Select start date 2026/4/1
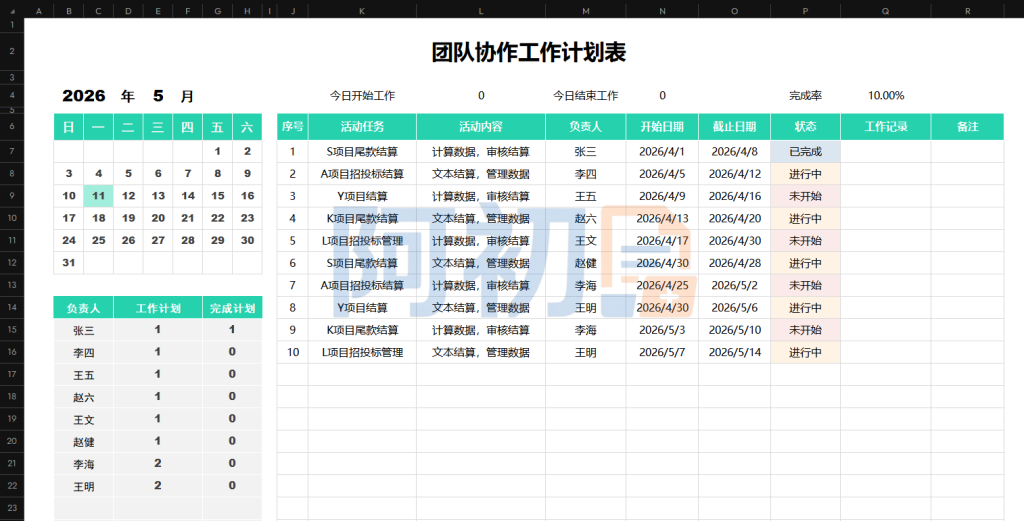1024x521 pixels. [x=662, y=151]
